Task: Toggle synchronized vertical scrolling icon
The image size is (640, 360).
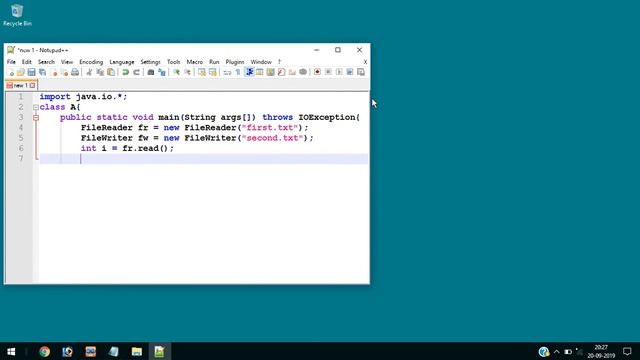Action: click(x=202, y=72)
